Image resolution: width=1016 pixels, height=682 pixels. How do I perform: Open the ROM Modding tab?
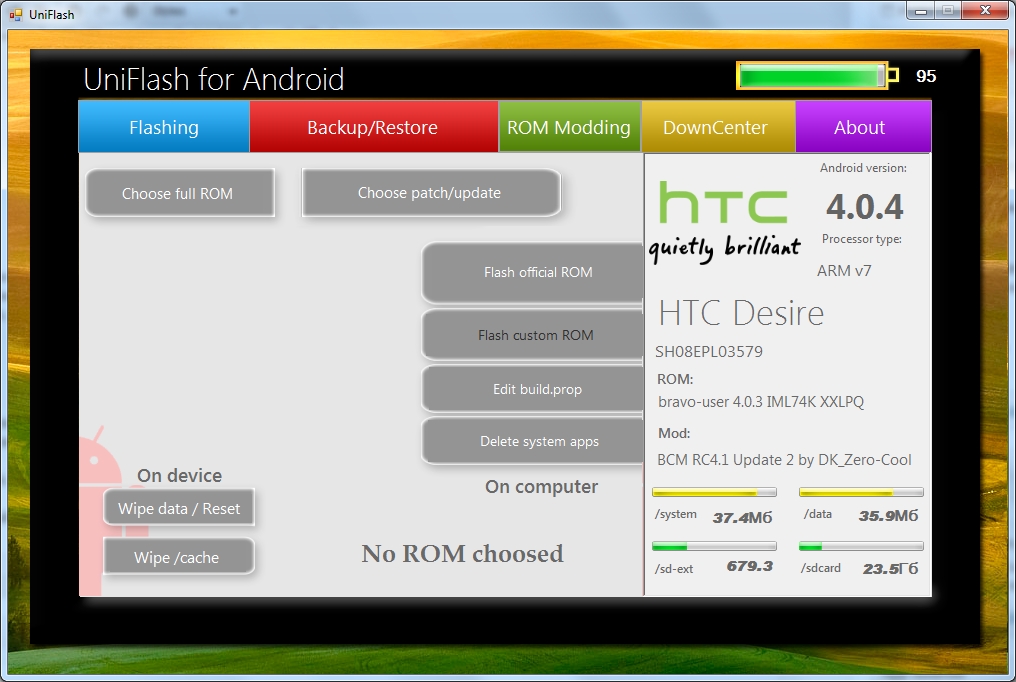click(x=569, y=127)
